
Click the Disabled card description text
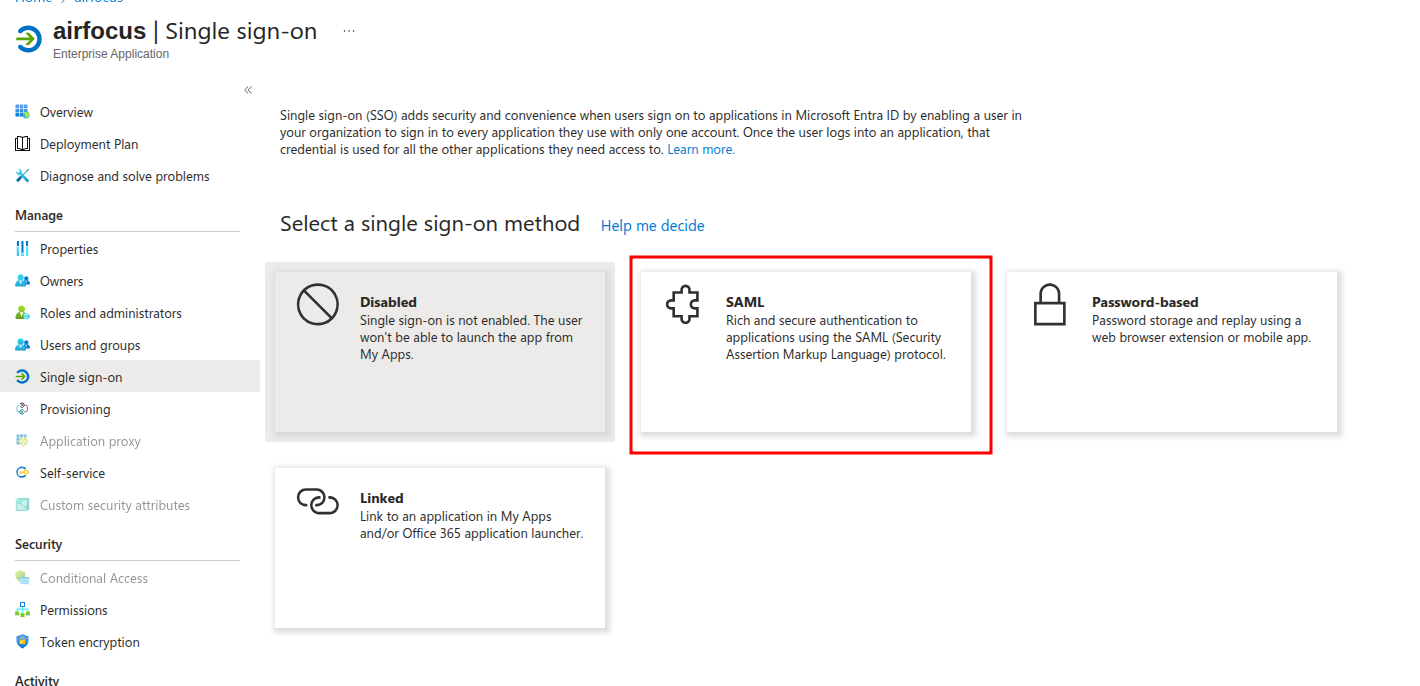471,338
